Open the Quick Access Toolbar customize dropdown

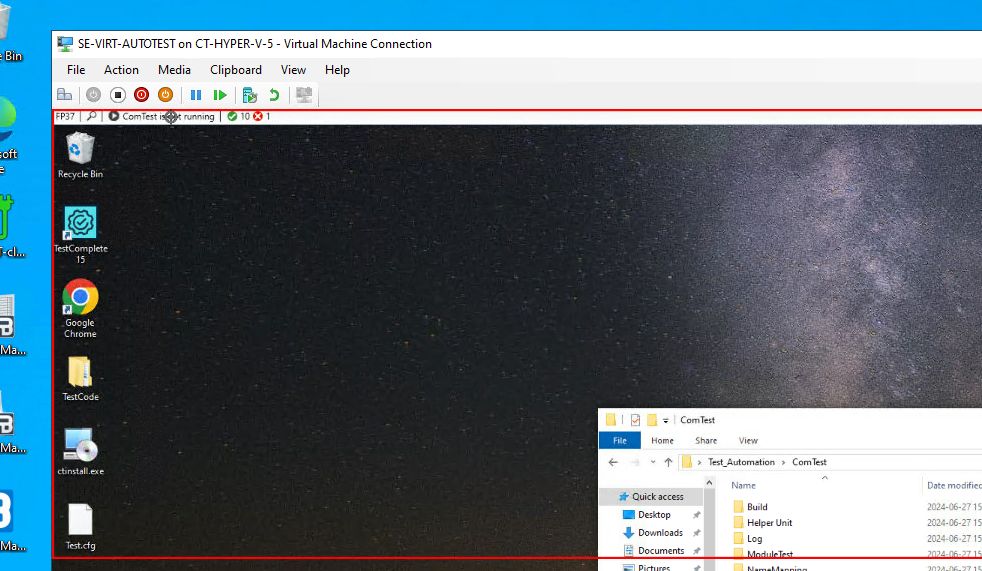(666, 421)
